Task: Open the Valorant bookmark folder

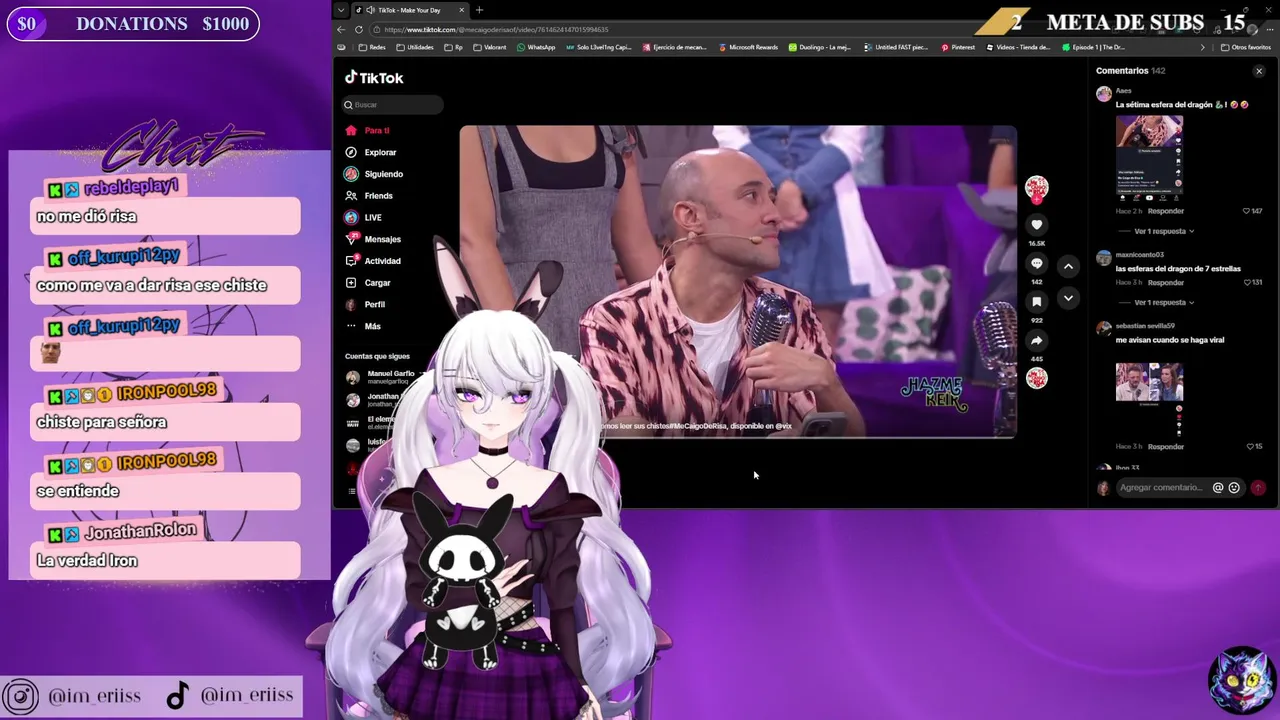Action: (490, 47)
